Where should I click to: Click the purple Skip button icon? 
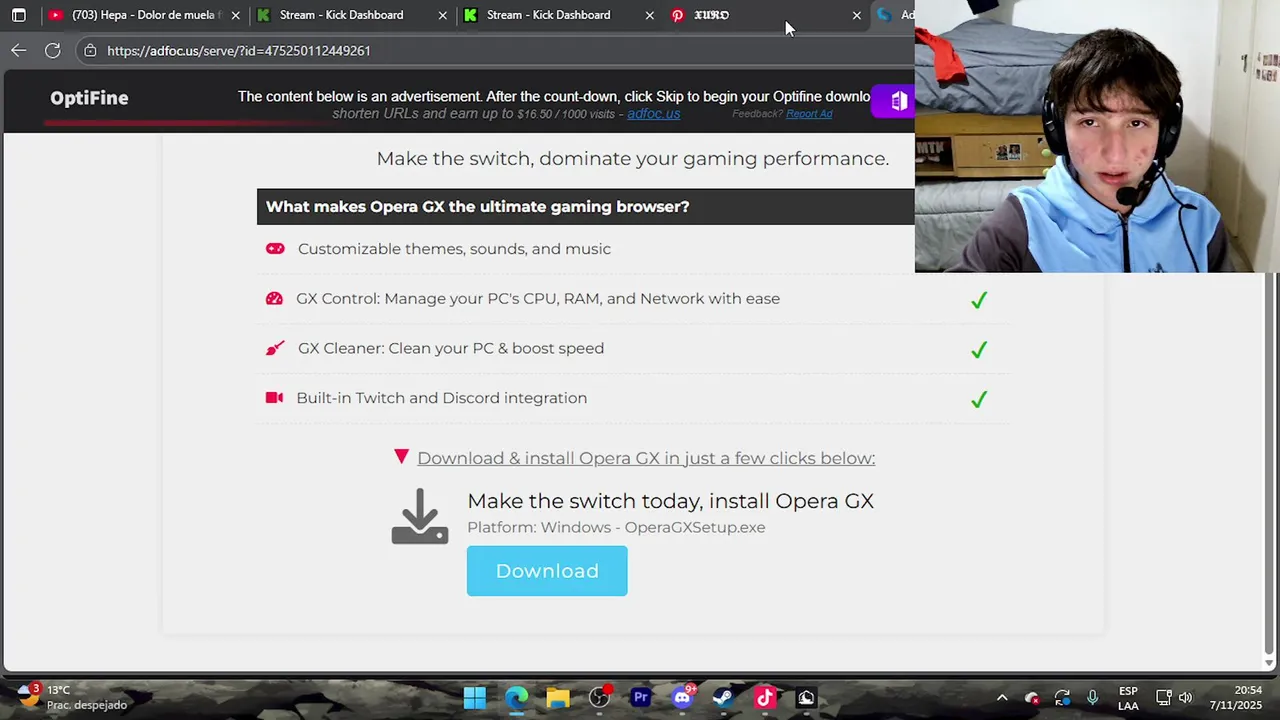(898, 101)
